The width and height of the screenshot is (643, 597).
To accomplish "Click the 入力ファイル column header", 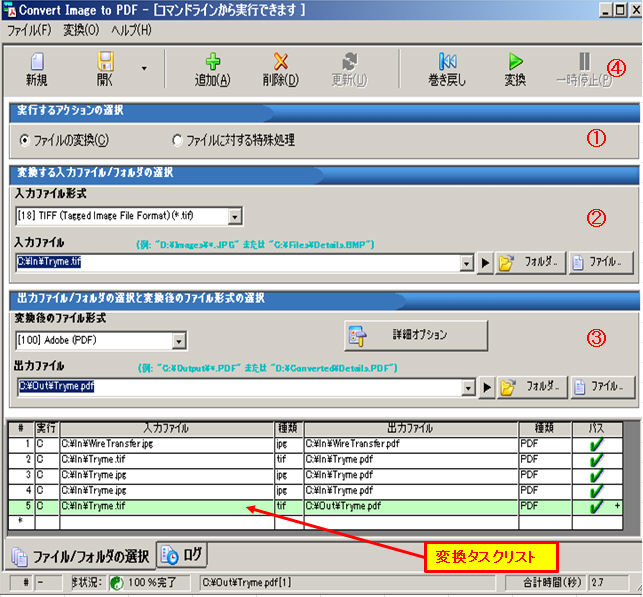I will pyautogui.click(x=166, y=428).
